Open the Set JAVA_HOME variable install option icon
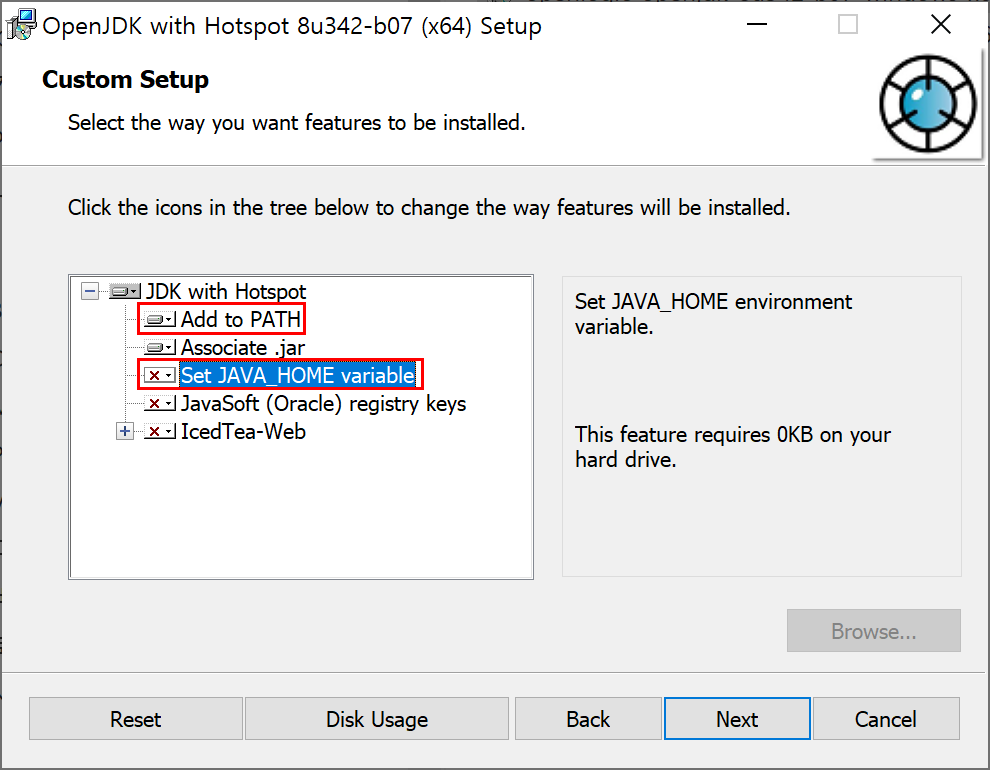 (160, 376)
